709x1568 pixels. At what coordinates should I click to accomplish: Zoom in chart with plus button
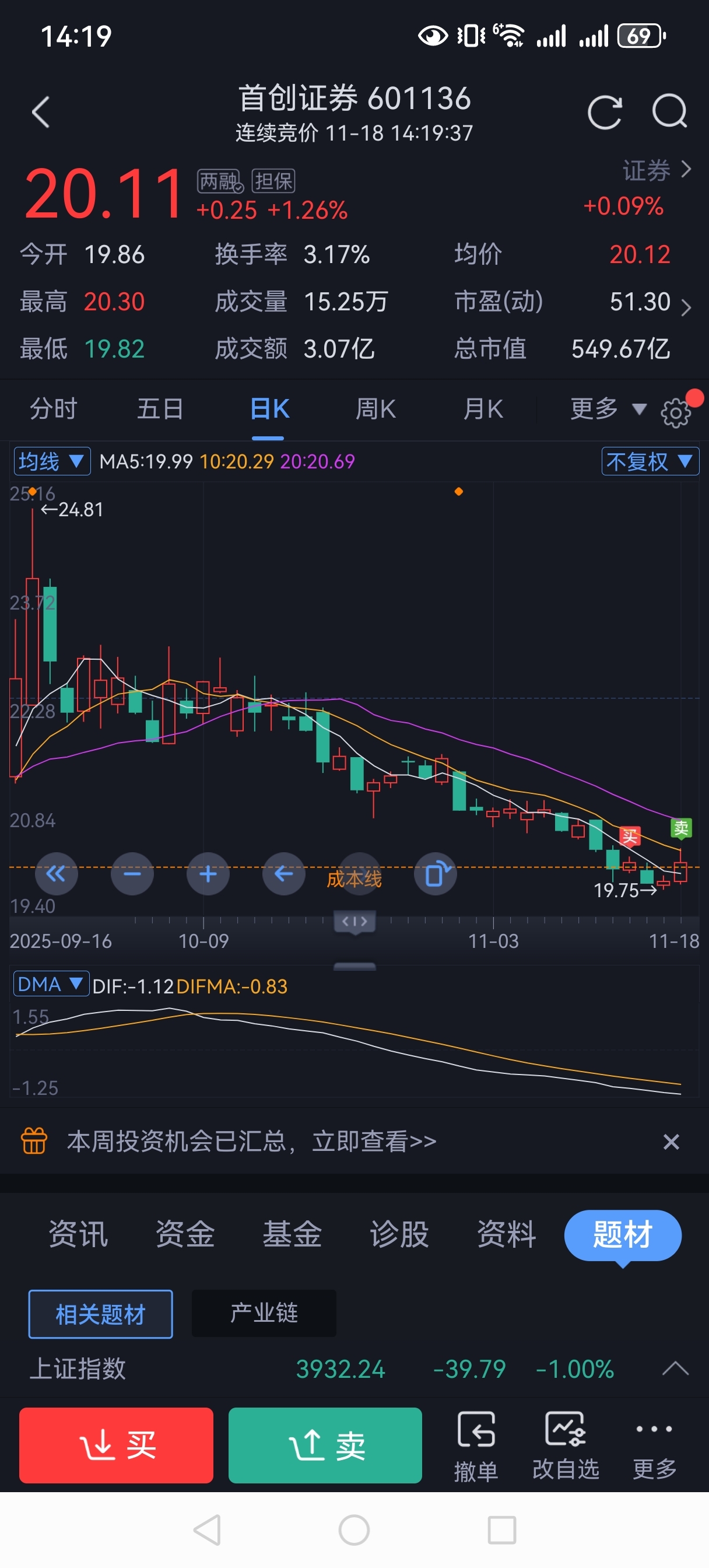tap(208, 874)
